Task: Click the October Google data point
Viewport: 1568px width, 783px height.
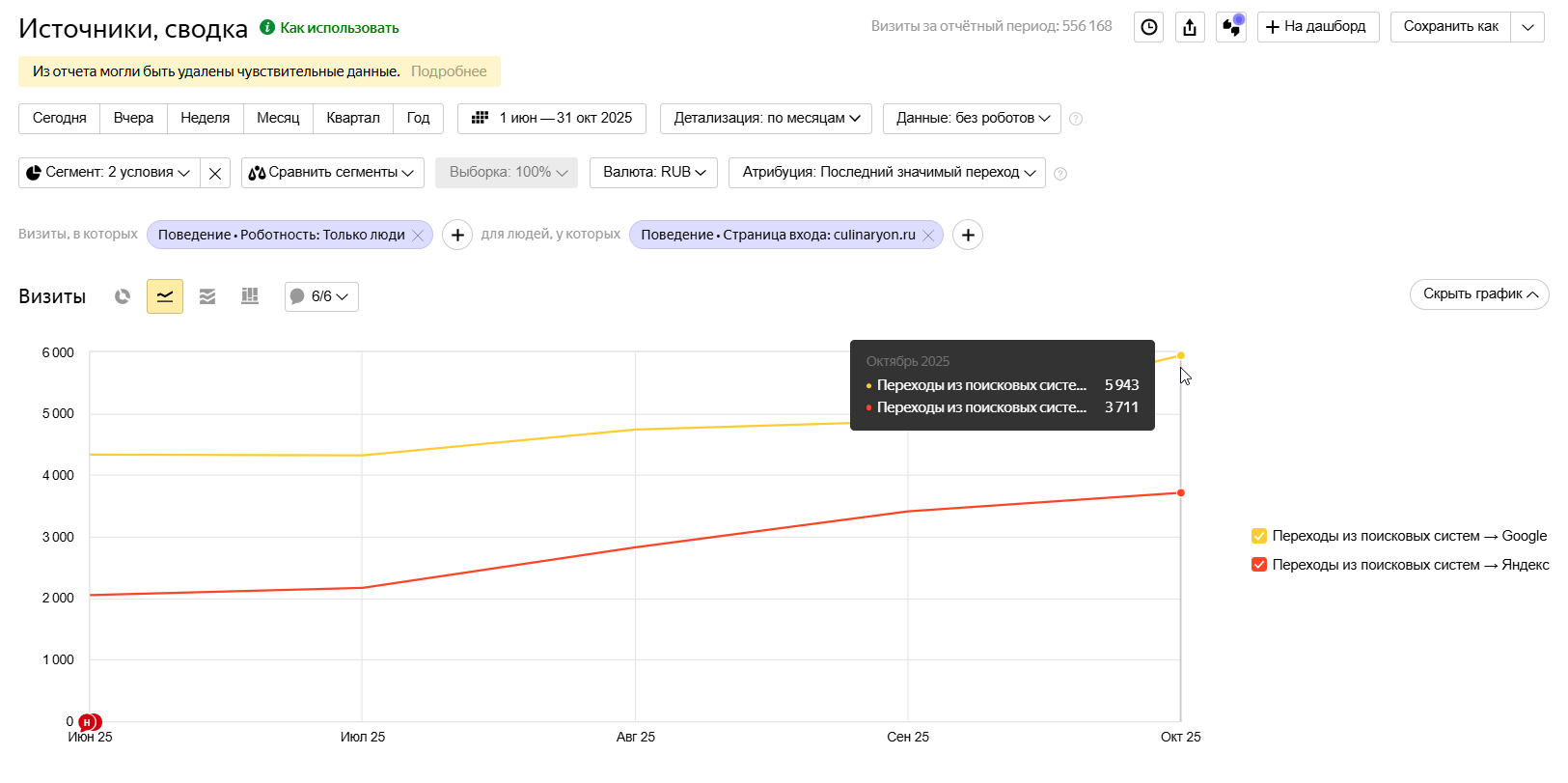Action: click(x=1180, y=355)
